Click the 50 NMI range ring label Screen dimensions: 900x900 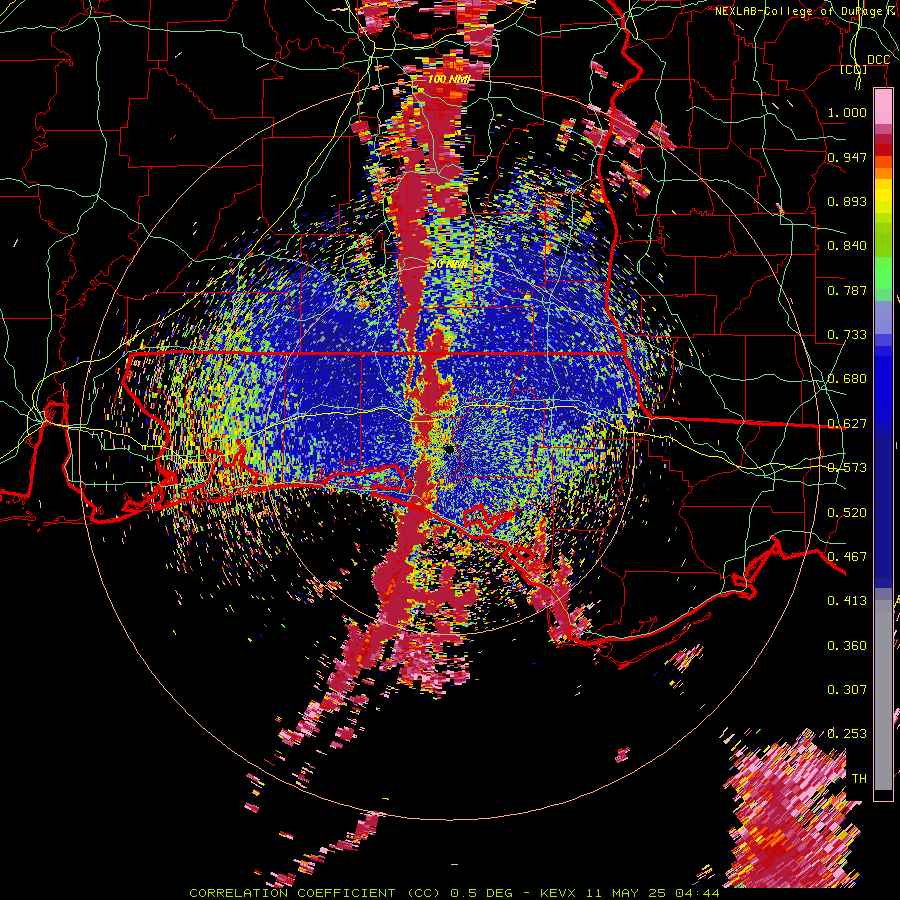(451, 265)
